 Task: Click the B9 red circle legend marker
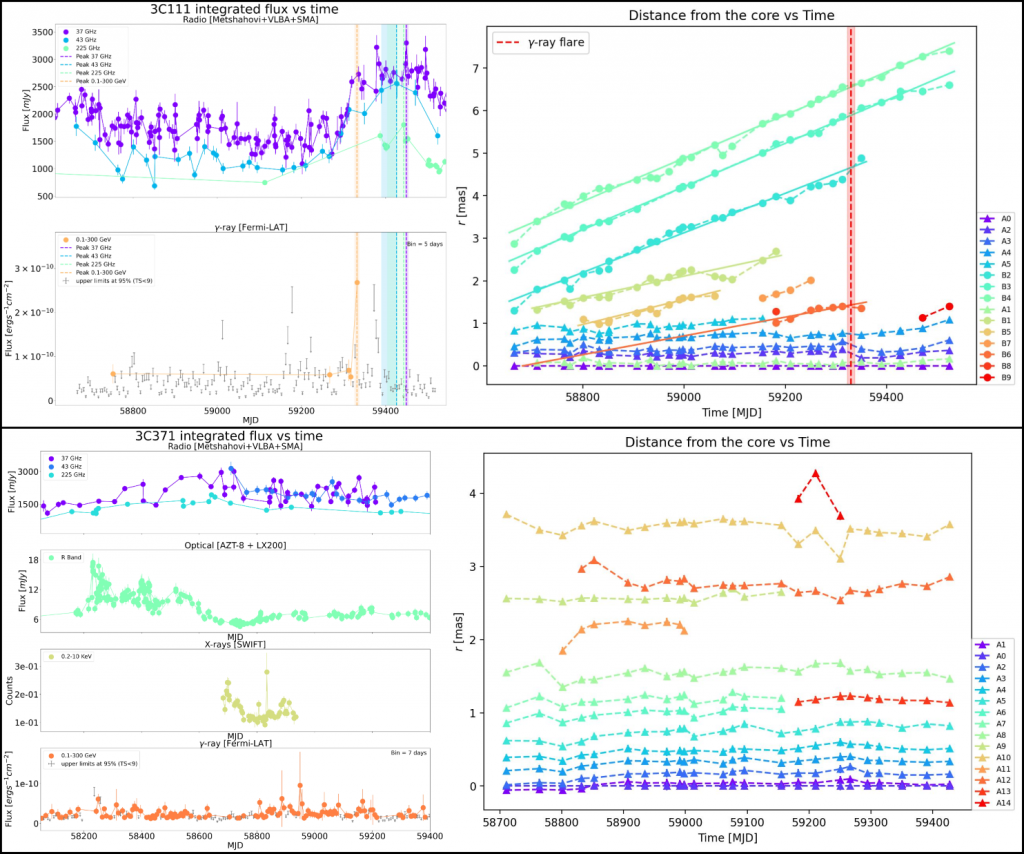pyautogui.click(x=986, y=378)
